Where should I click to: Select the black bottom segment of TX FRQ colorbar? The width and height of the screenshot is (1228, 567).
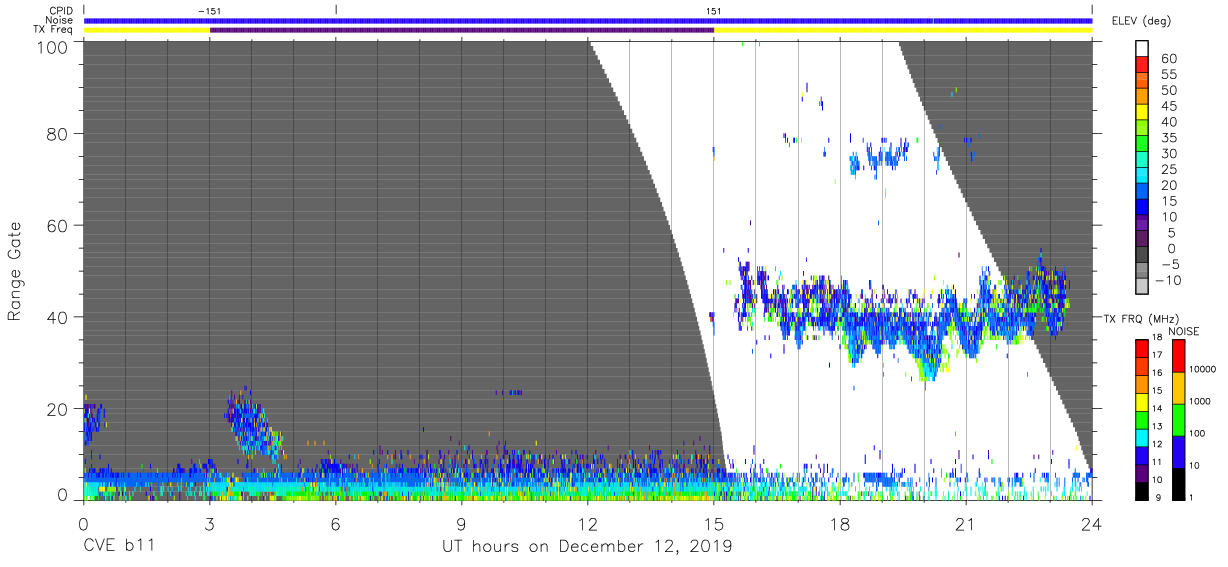[1143, 490]
